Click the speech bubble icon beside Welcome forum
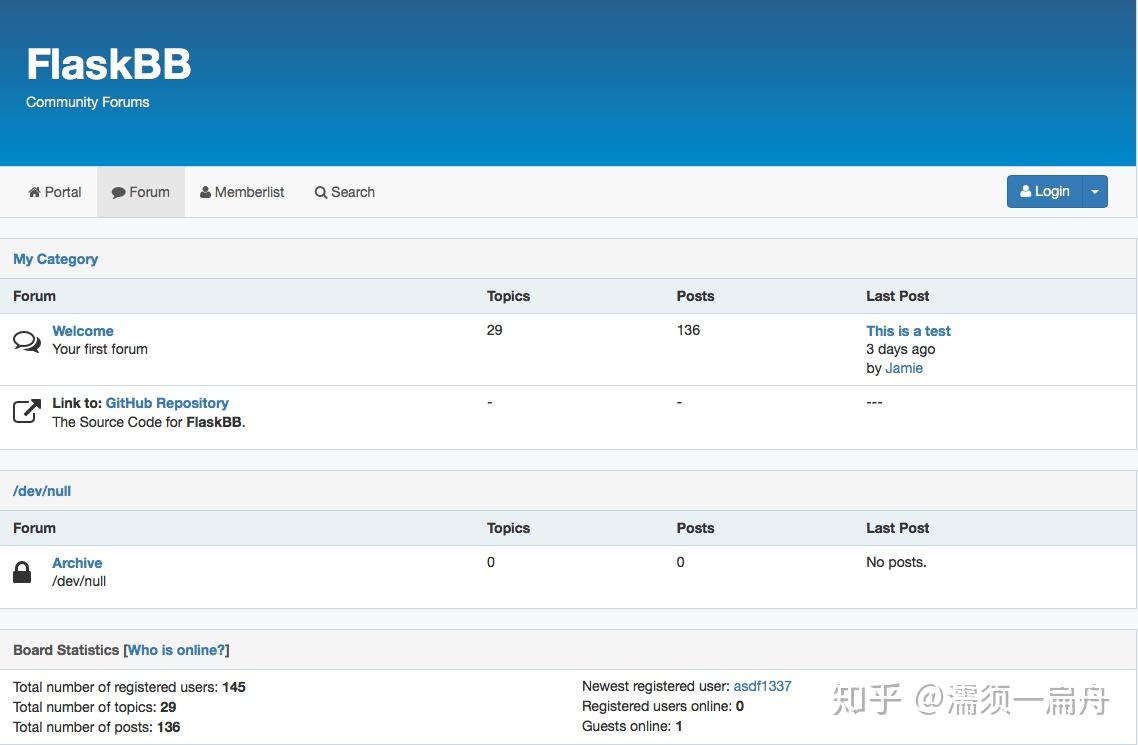 pos(27,340)
